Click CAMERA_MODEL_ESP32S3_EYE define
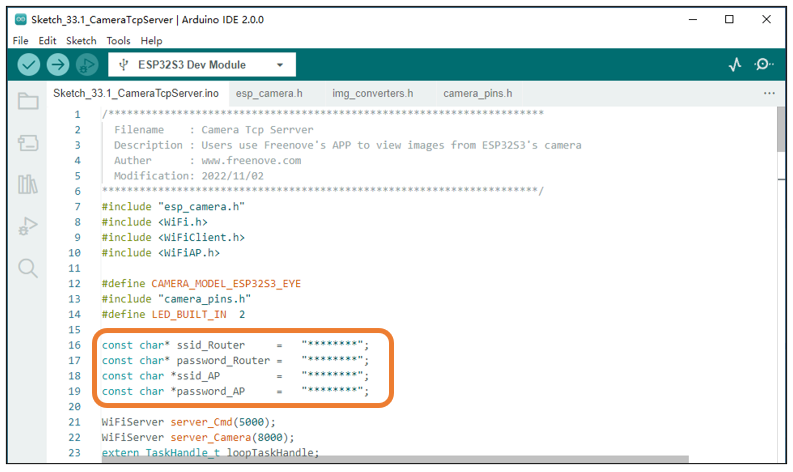This screenshot has width=793, height=472. tap(226, 283)
